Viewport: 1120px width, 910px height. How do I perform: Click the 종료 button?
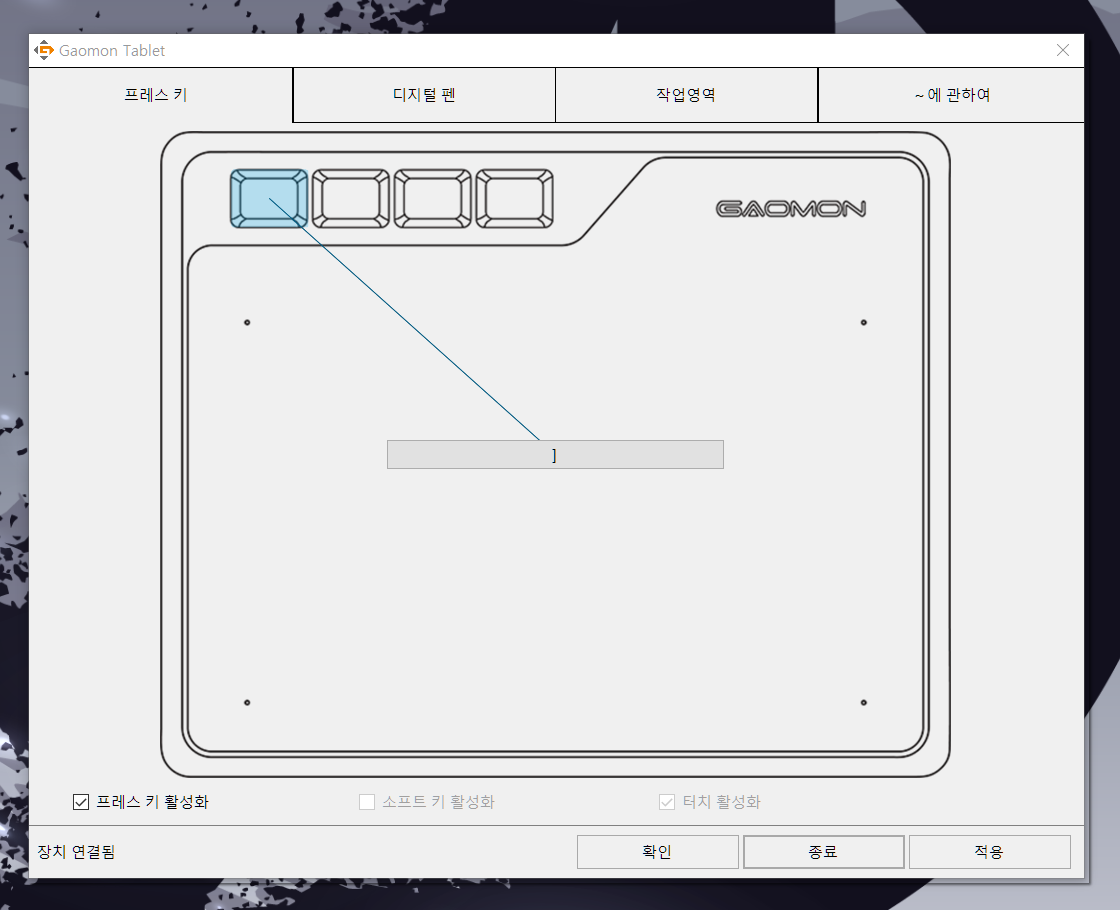tap(824, 852)
